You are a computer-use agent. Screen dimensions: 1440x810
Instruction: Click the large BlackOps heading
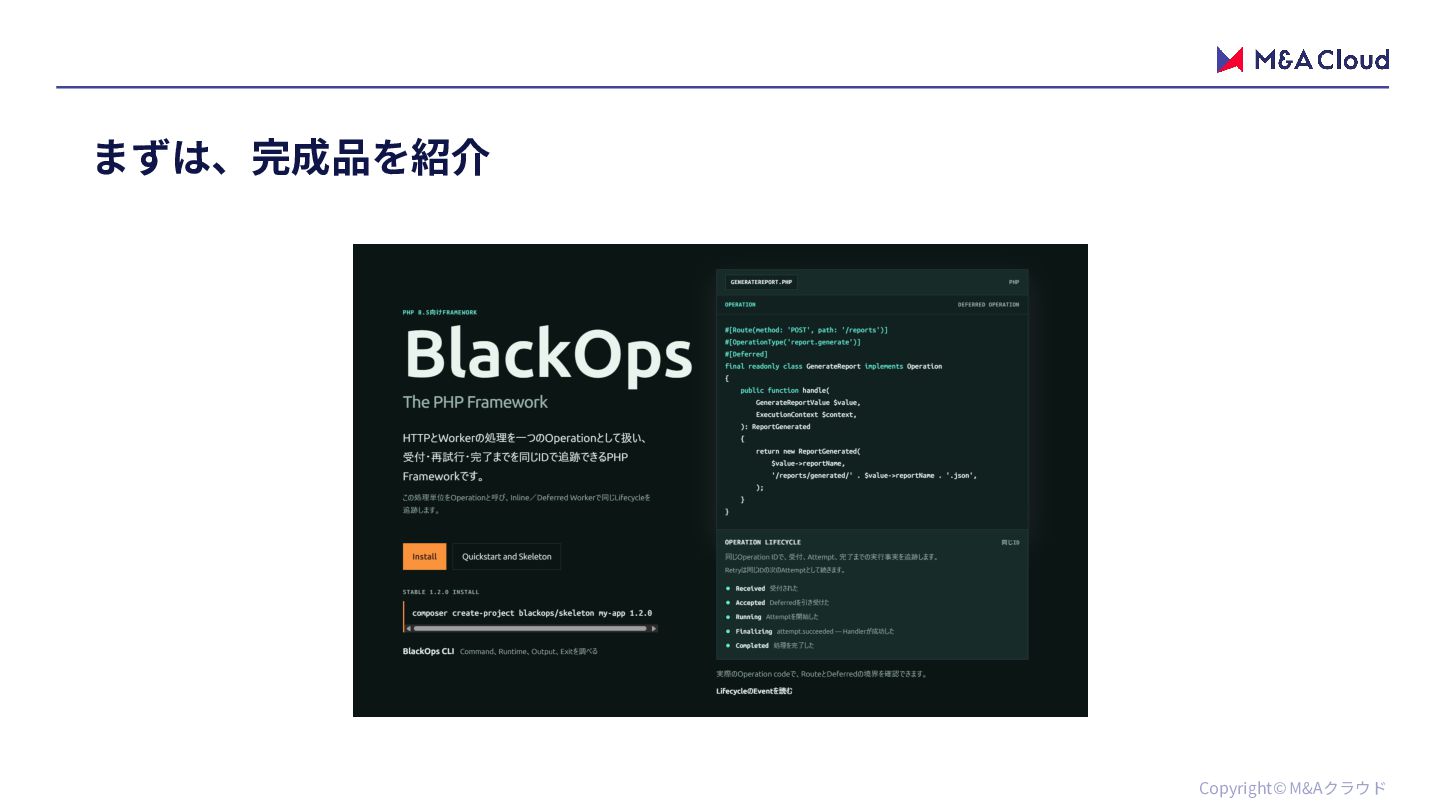coord(548,354)
